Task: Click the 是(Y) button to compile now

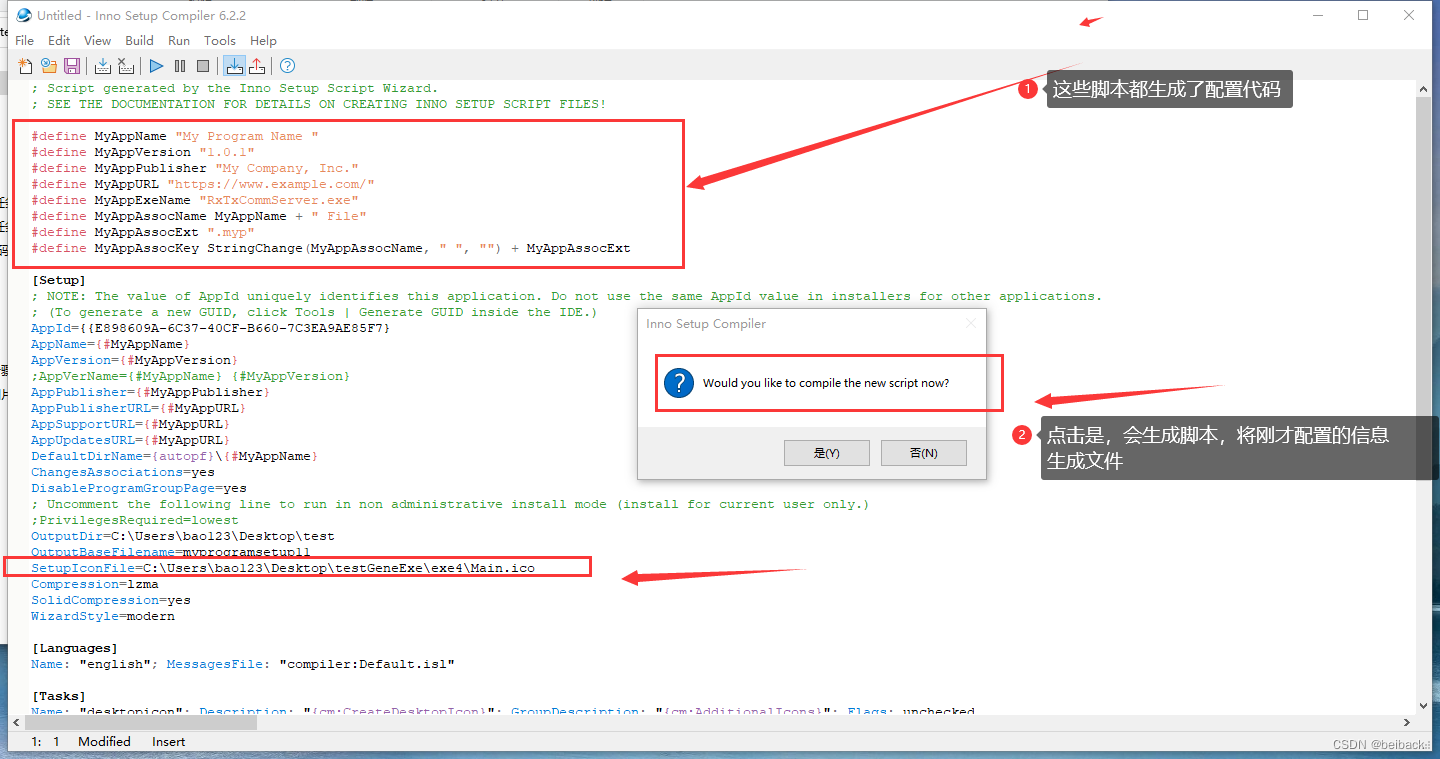Action: click(x=827, y=453)
